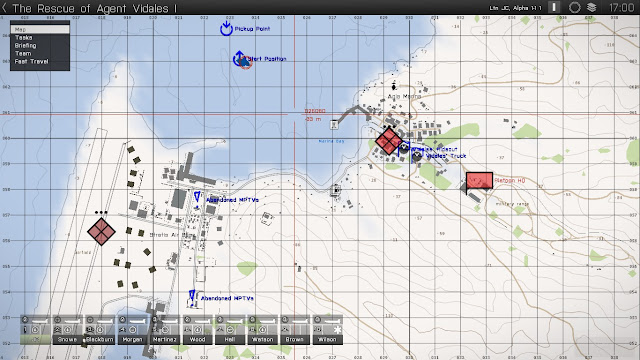Select team member Hall

[x=230, y=330]
